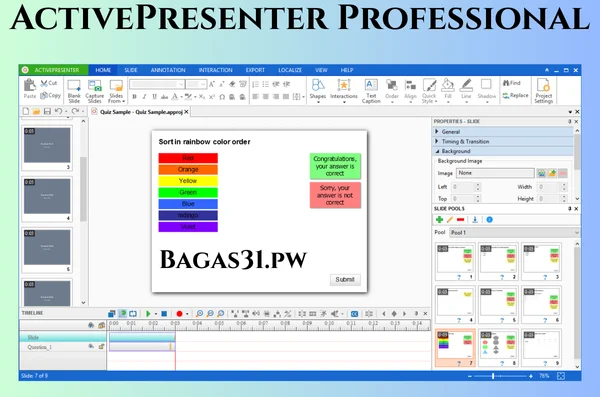Screen dimensions: 600x397
Task: Expand Timing & Transition section
Action: tap(503, 141)
